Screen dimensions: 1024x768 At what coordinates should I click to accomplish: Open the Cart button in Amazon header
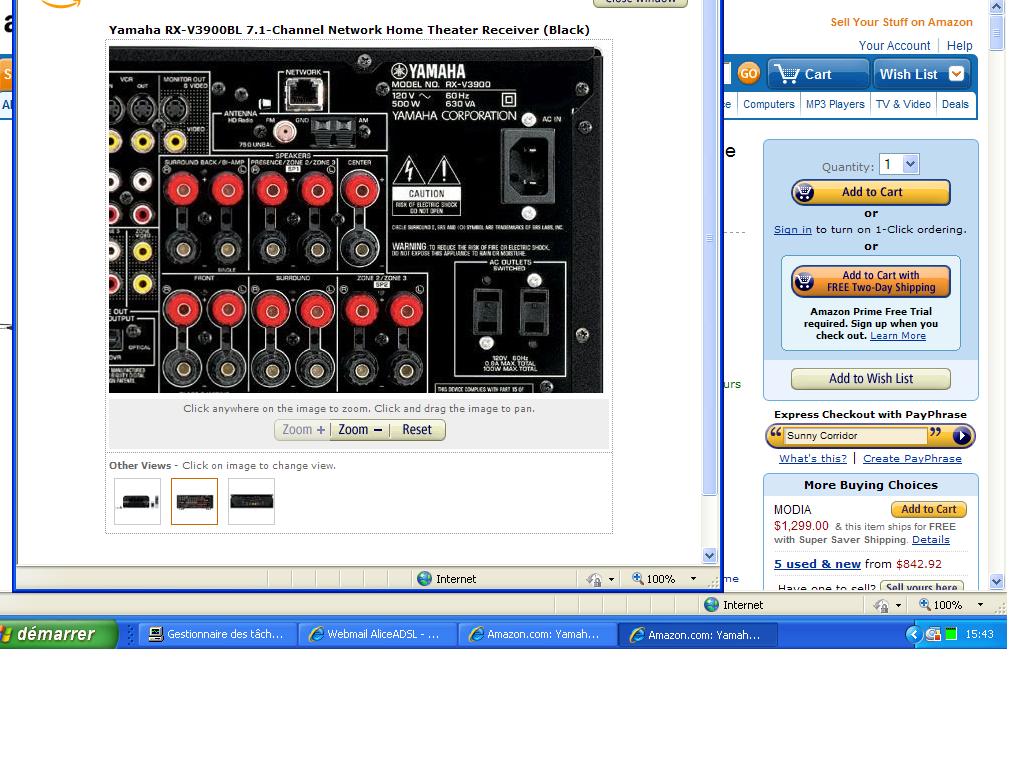819,74
